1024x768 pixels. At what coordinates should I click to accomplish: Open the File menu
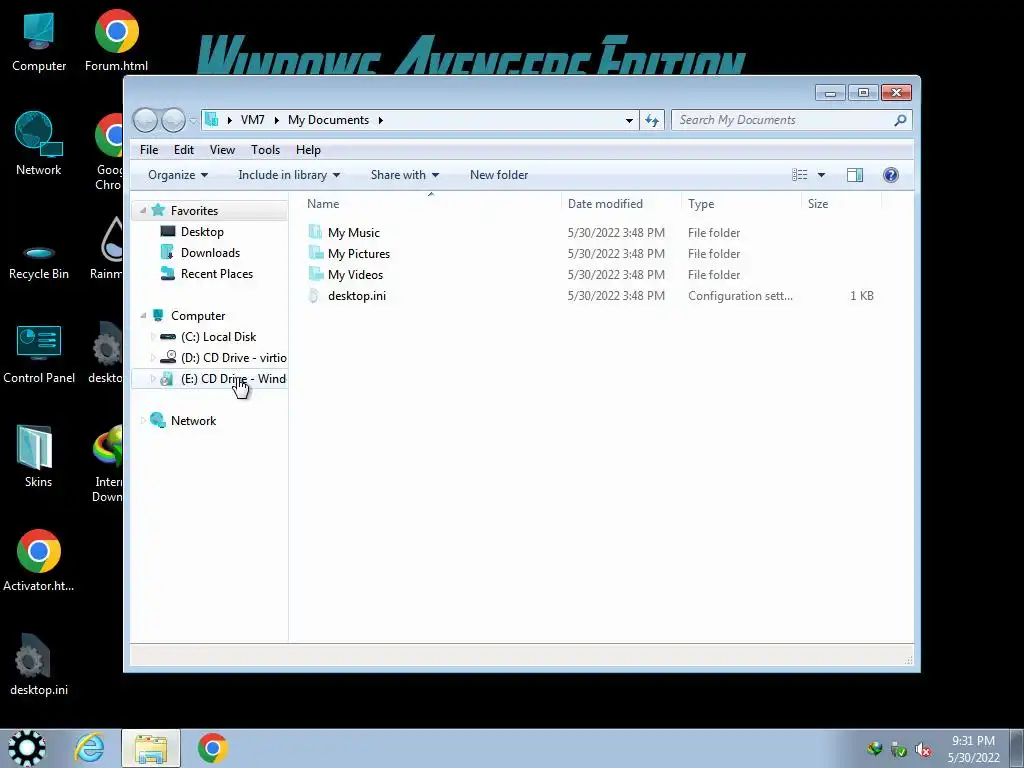click(149, 150)
